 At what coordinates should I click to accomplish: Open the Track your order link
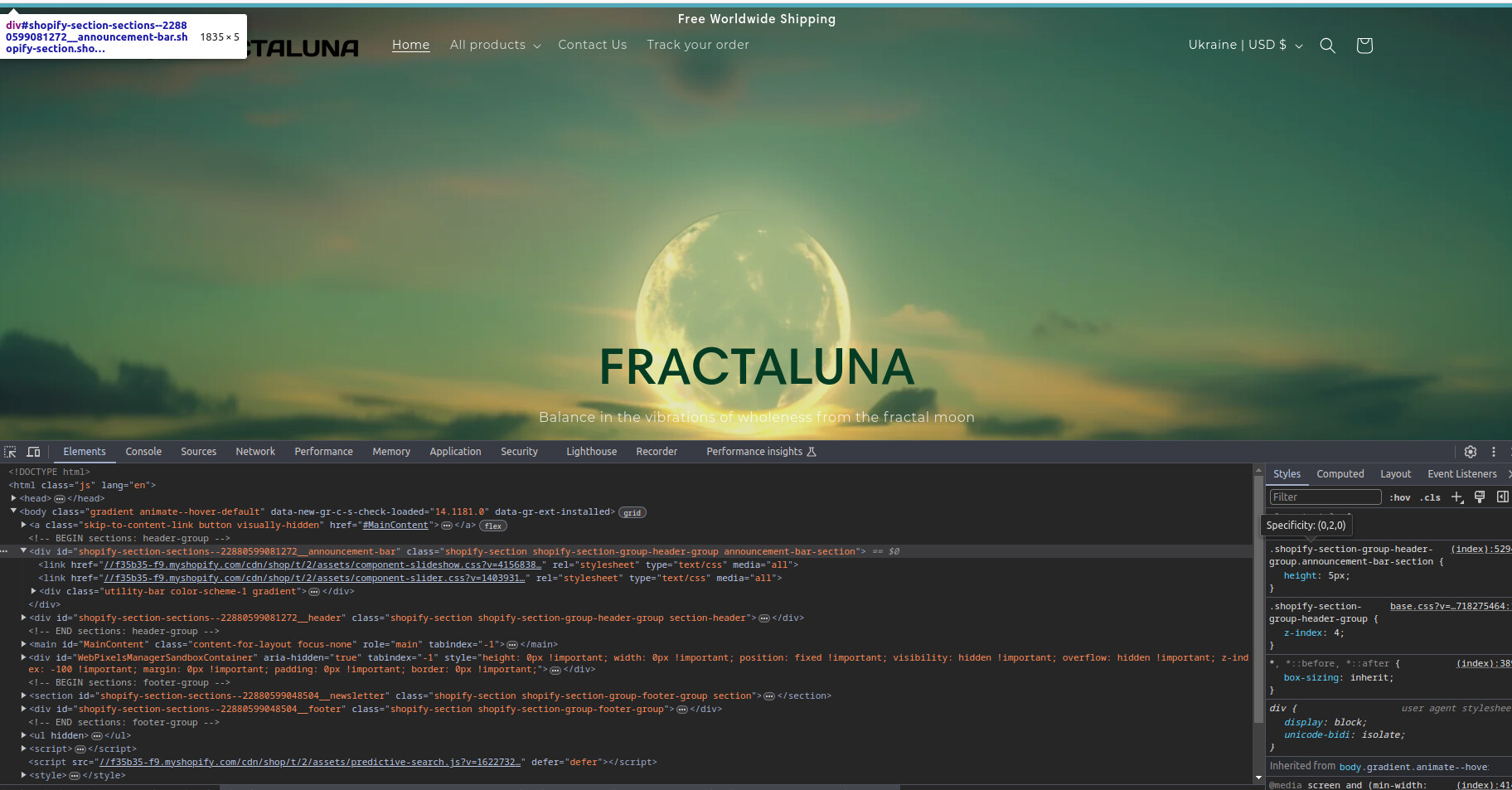pos(698,45)
